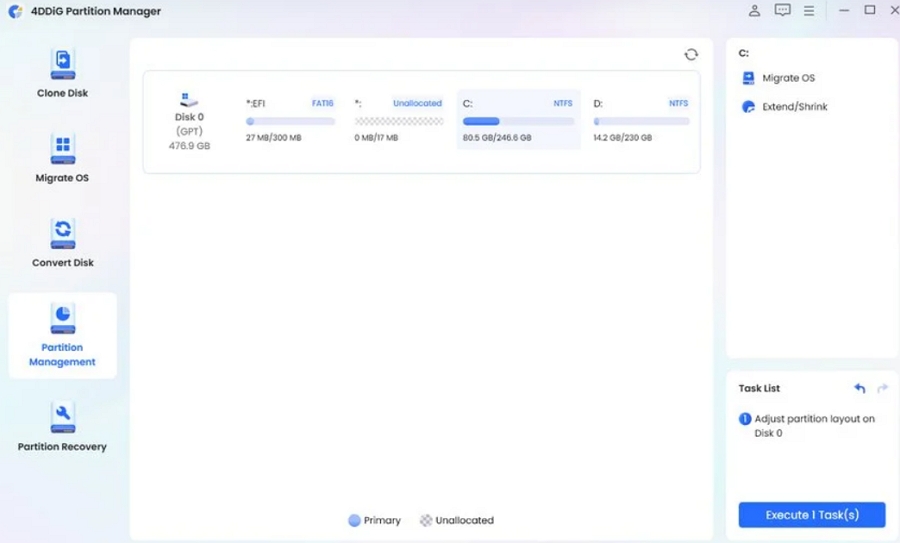Click the NTFS label on C: partition
This screenshot has height=543, width=900.
[x=563, y=103]
